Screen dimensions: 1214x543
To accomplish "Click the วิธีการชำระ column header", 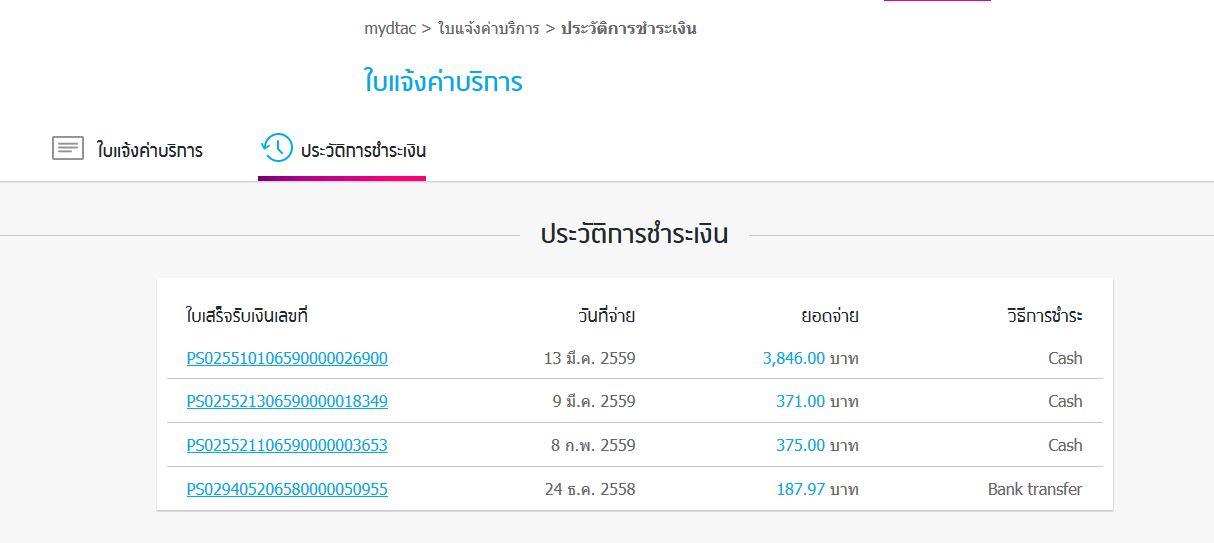I will click(x=1044, y=316).
